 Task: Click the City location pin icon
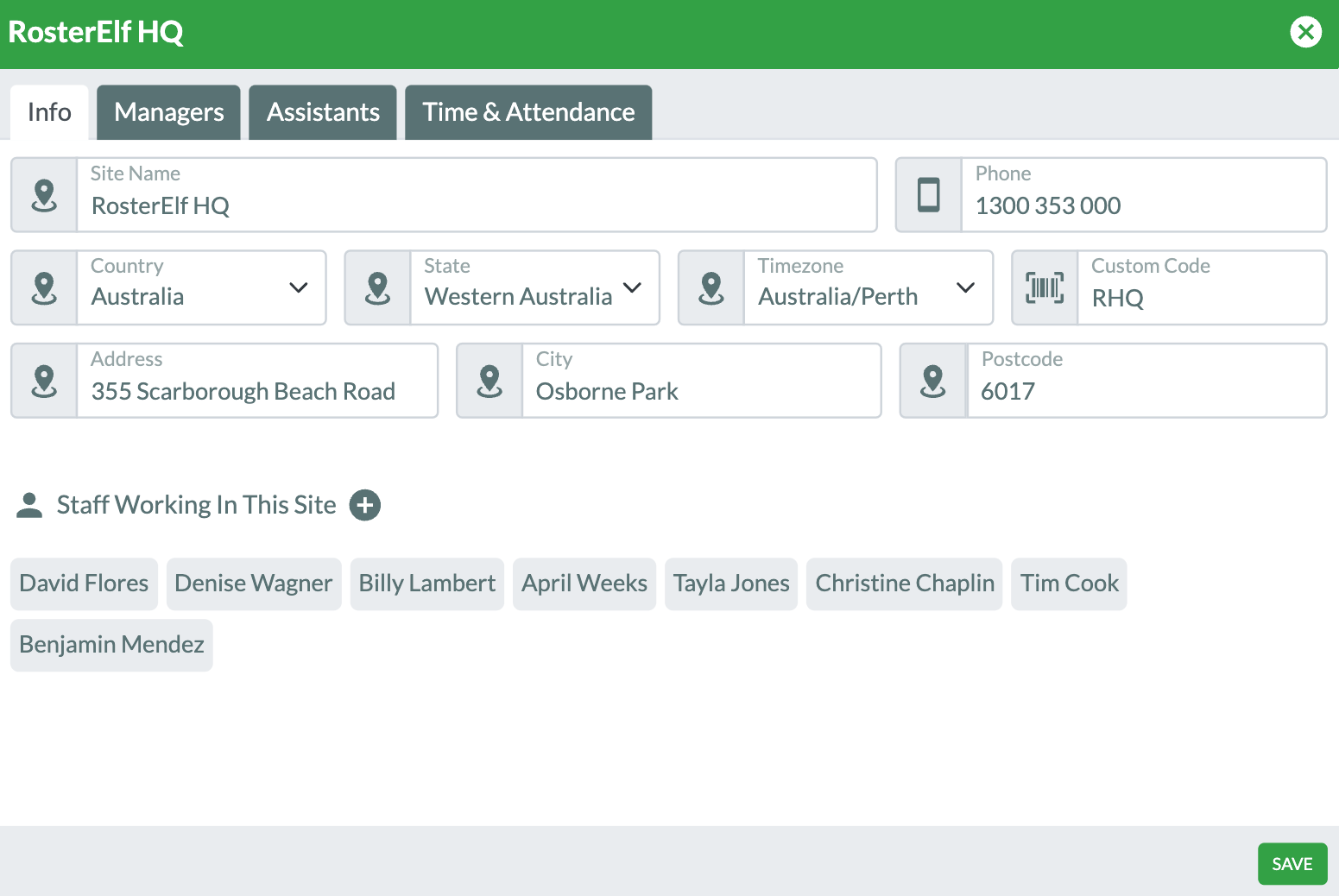coord(489,381)
